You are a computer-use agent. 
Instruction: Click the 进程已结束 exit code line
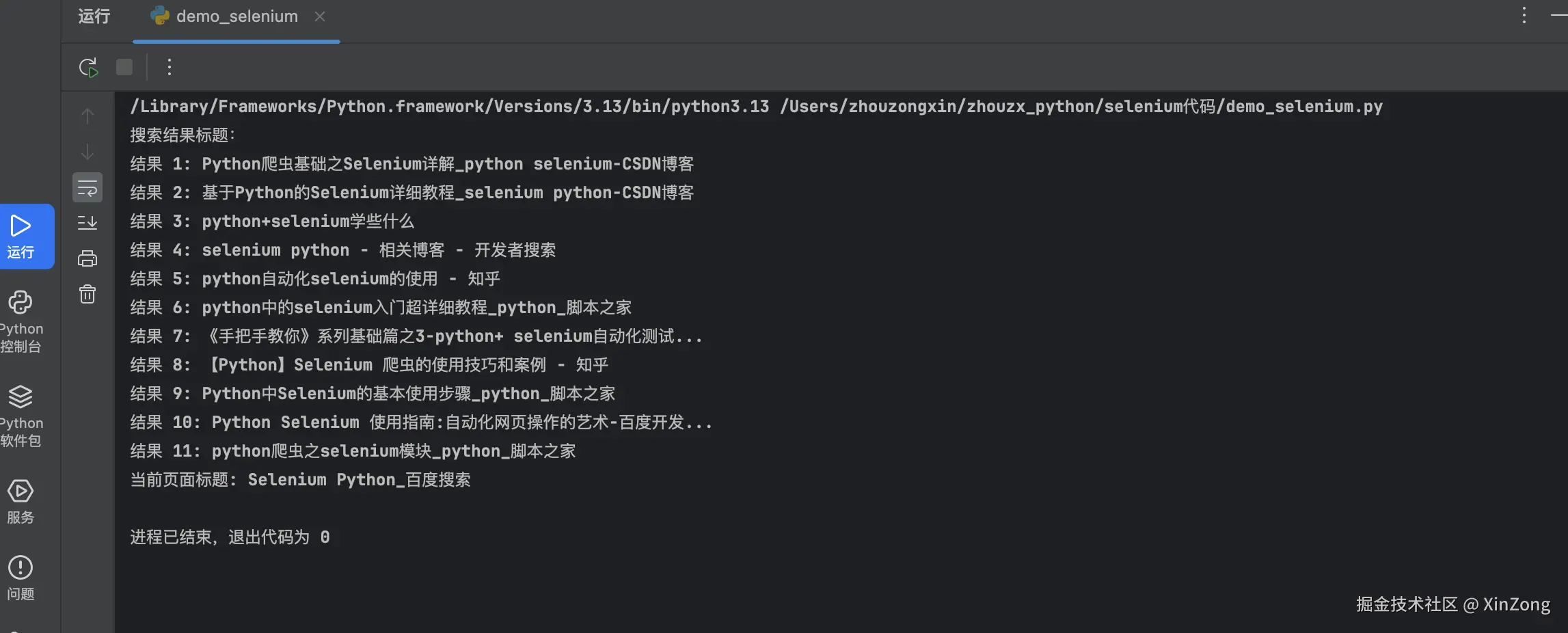(x=230, y=537)
